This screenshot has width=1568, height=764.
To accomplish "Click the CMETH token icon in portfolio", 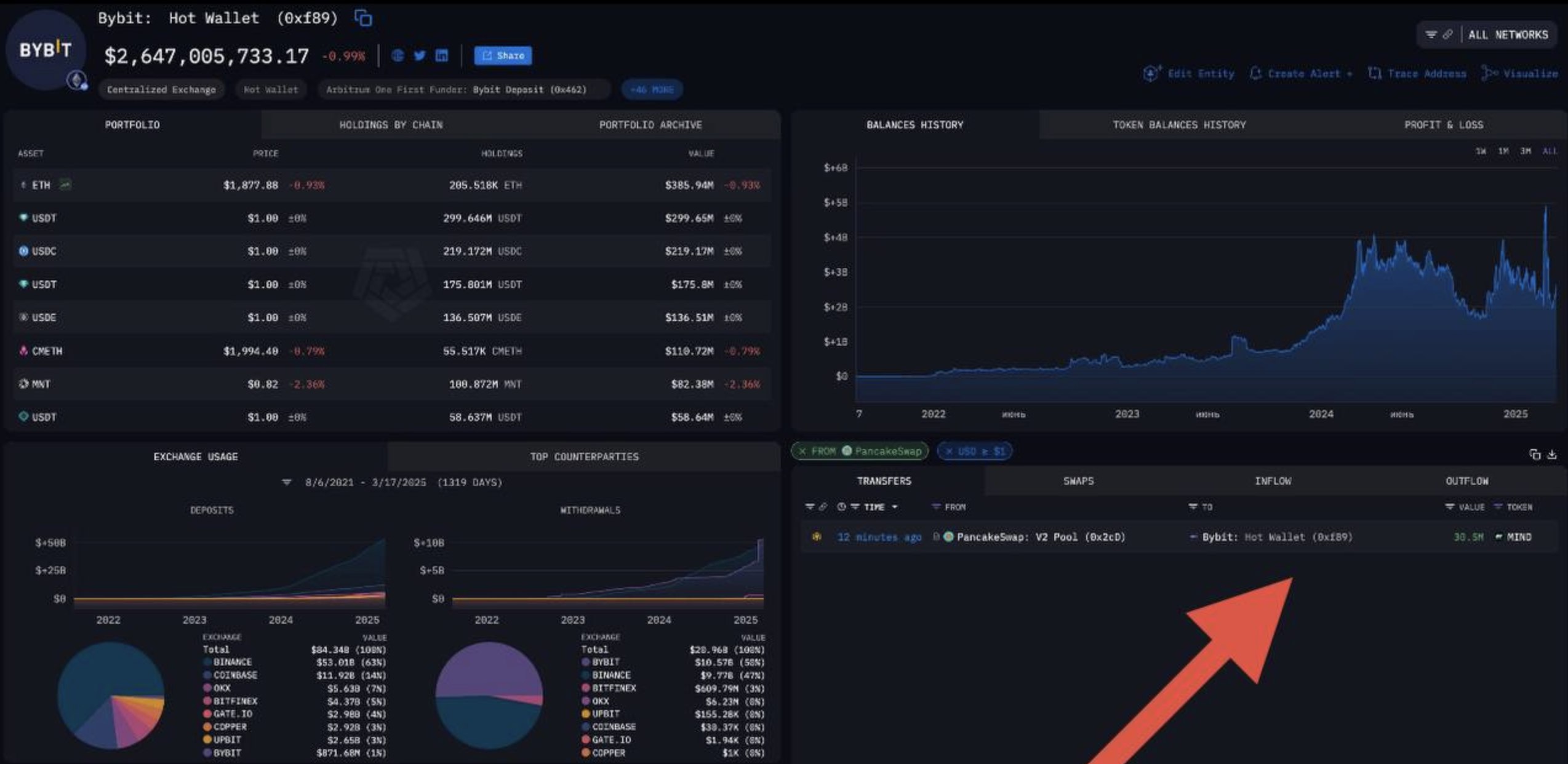I will 23,351.
